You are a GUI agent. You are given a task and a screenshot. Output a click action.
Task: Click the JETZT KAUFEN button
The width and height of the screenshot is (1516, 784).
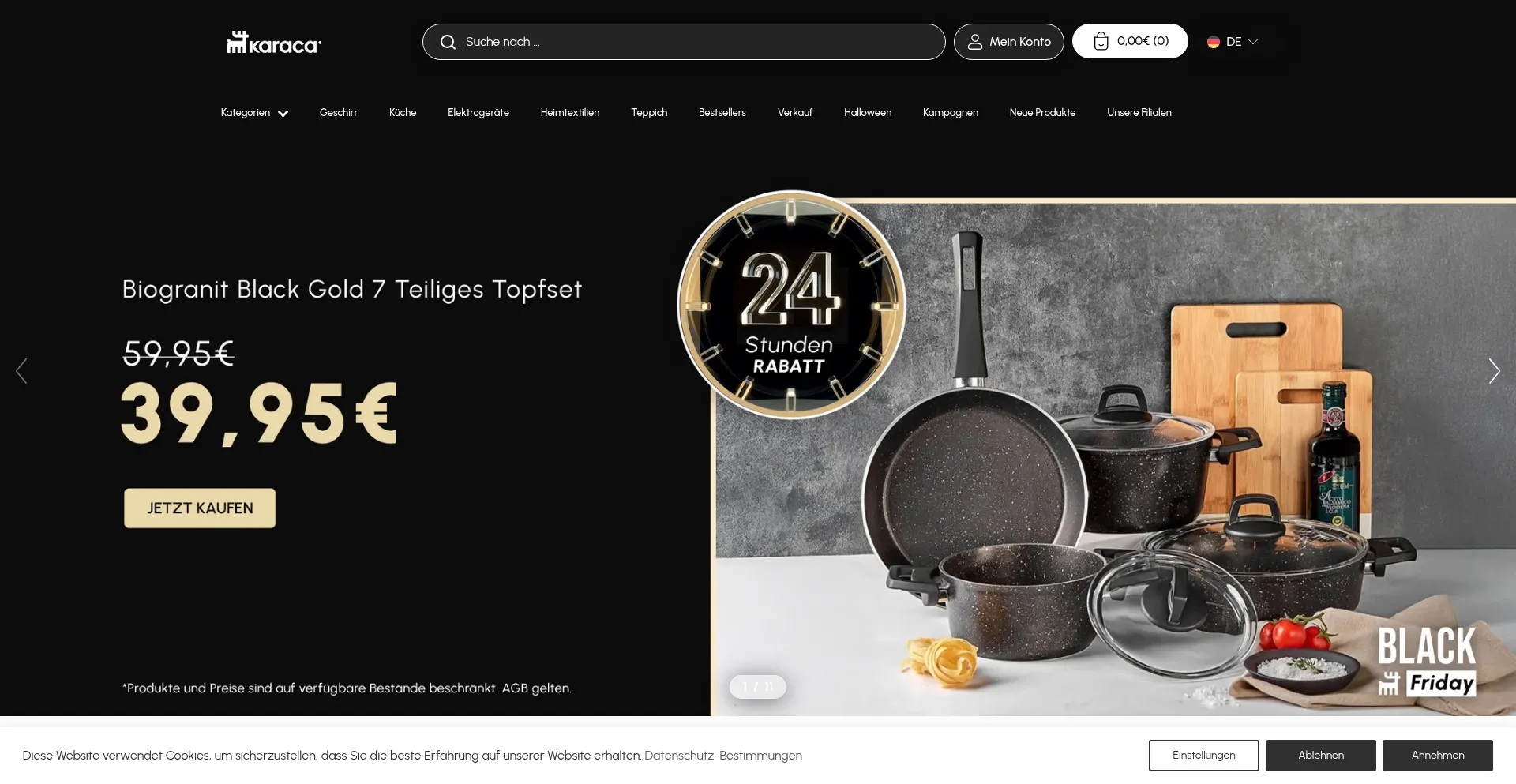[x=200, y=508]
